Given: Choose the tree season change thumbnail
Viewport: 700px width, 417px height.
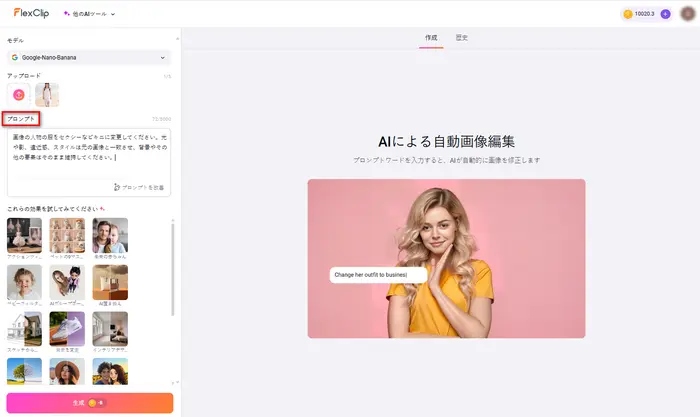Looking at the screenshot, I should coord(25,371).
